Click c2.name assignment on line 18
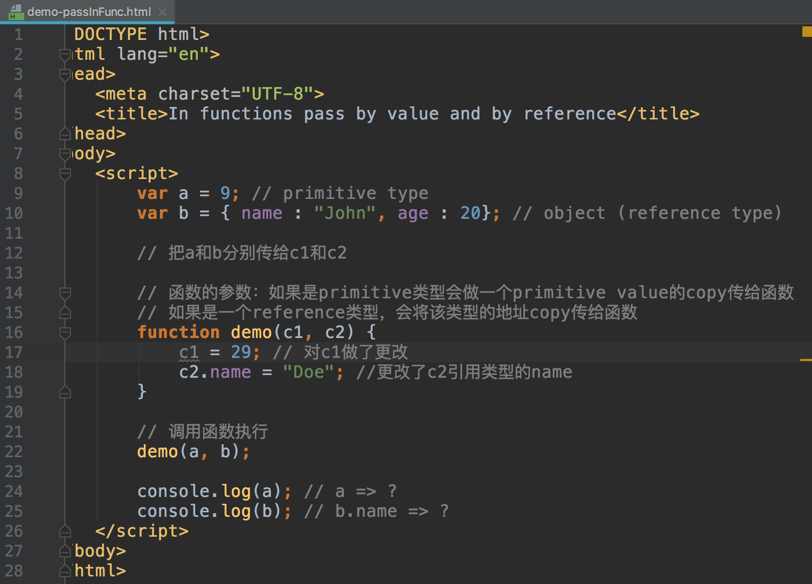812x584 pixels. [261, 372]
